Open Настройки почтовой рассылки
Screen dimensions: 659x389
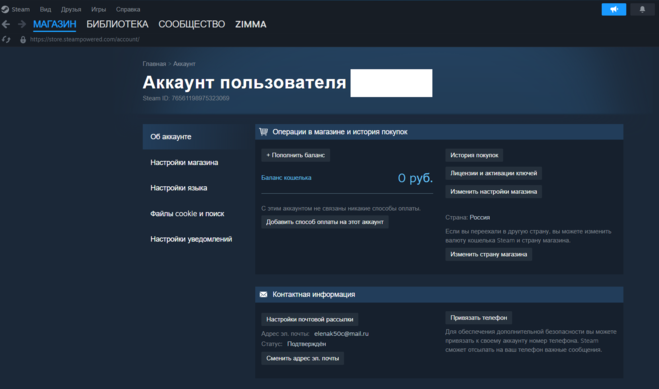(x=310, y=319)
